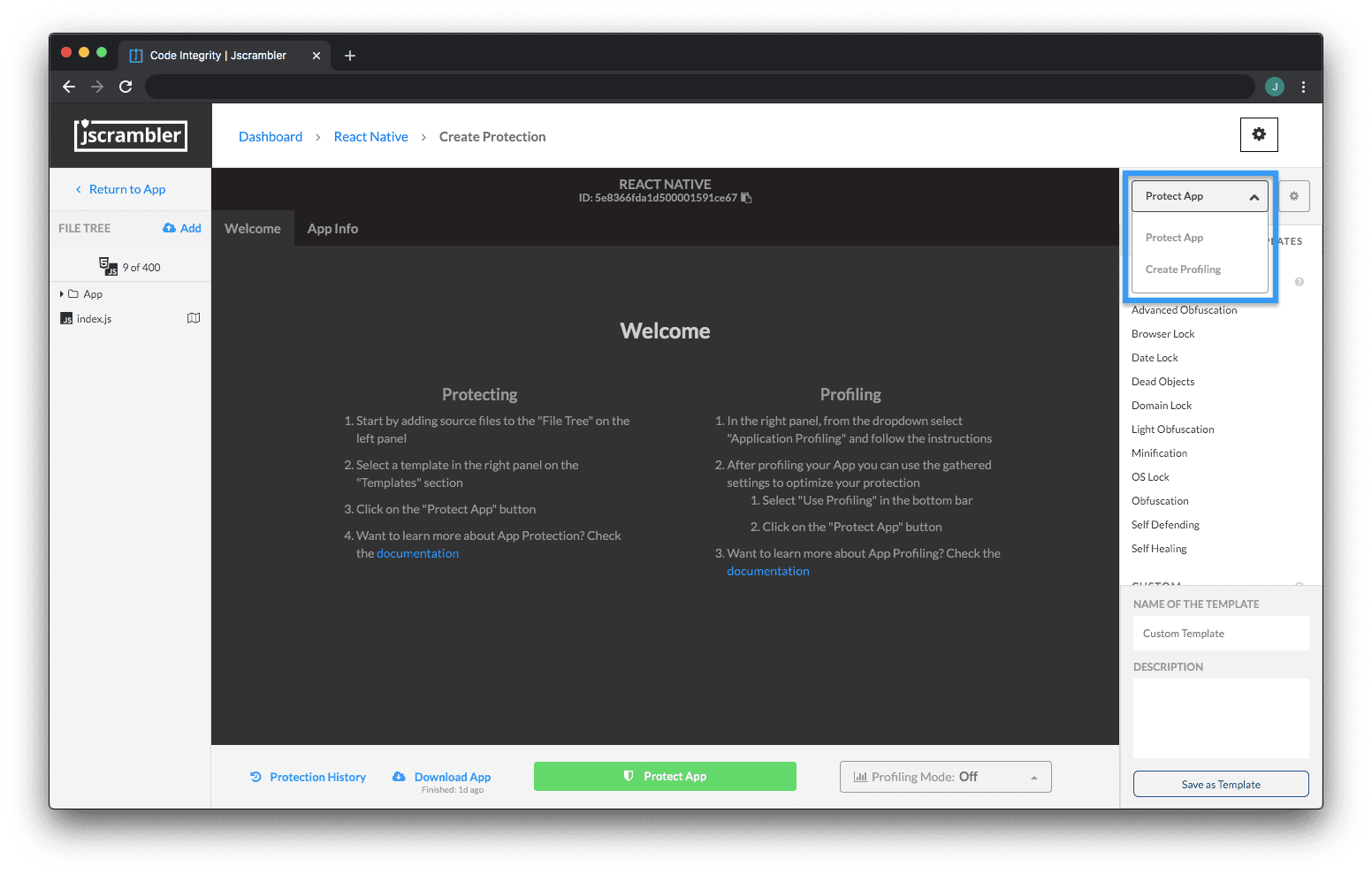Click the browser forward arrow

(x=97, y=87)
